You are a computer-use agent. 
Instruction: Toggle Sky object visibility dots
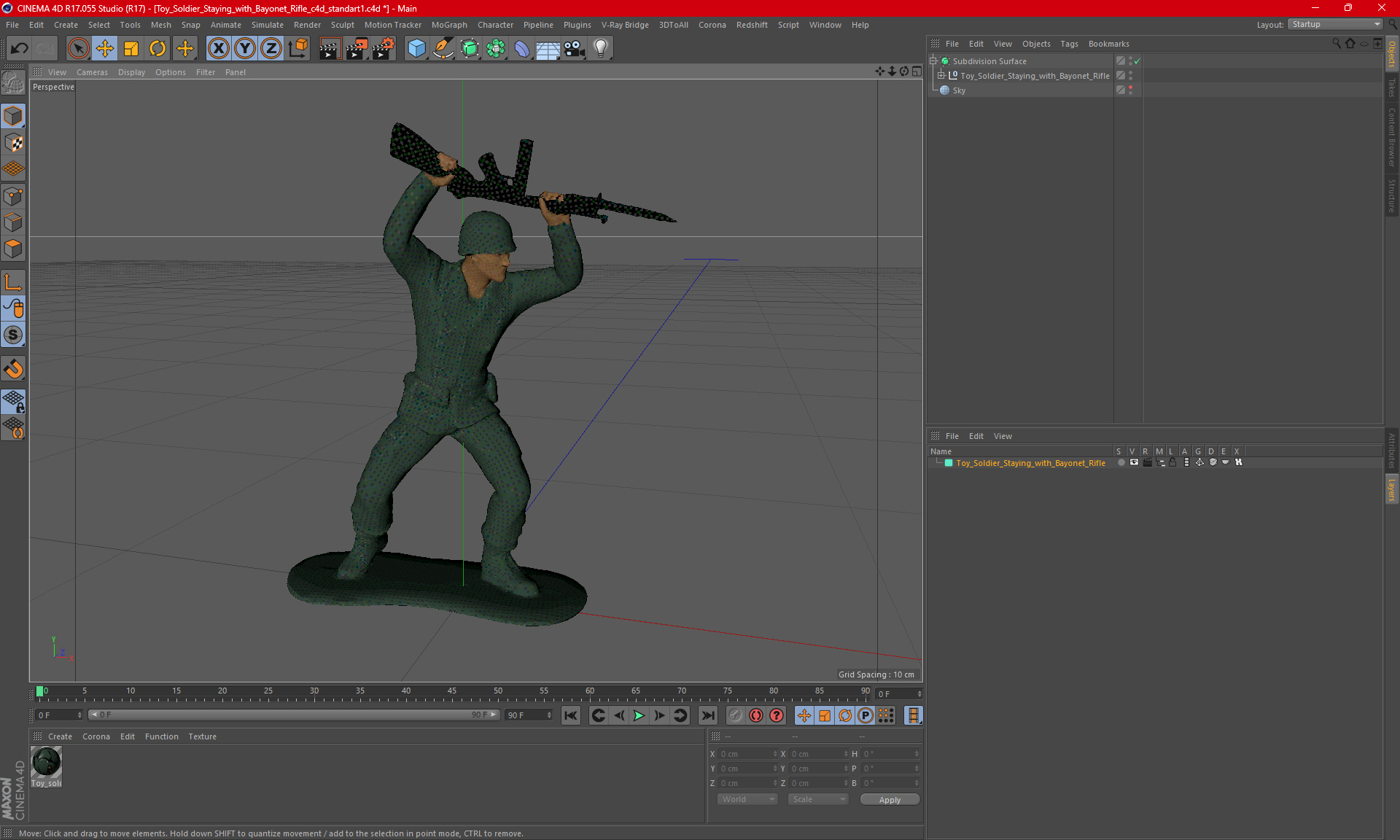[x=1130, y=90]
